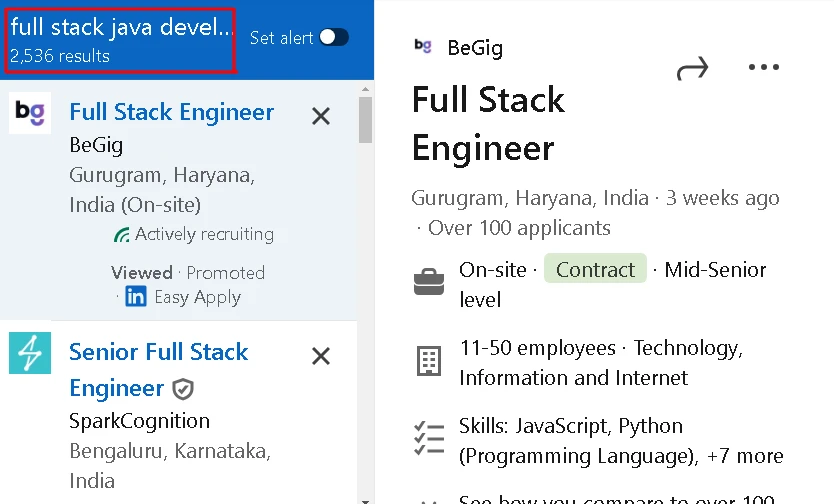Click the LinkedIn Easy Apply icon
834x504 pixels.
click(x=136, y=296)
